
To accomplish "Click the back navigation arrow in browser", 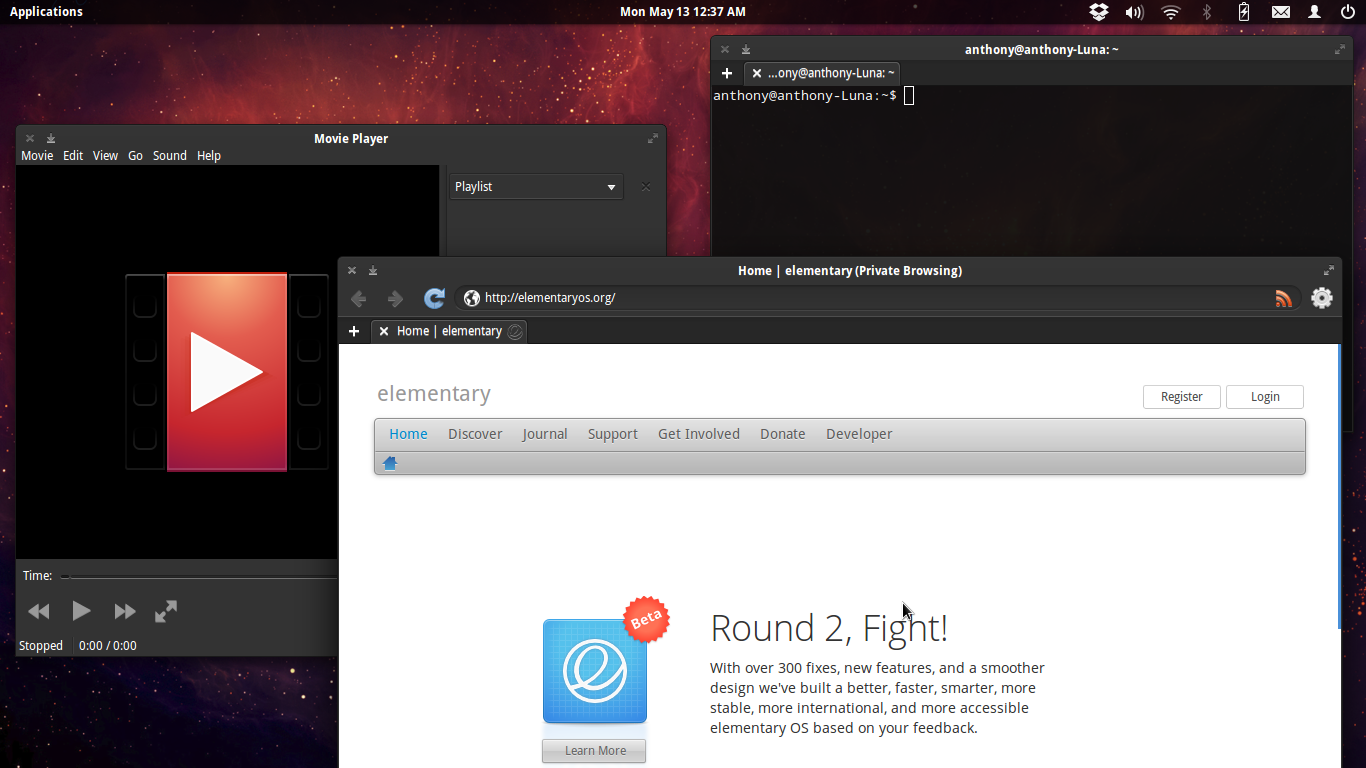I will point(358,297).
